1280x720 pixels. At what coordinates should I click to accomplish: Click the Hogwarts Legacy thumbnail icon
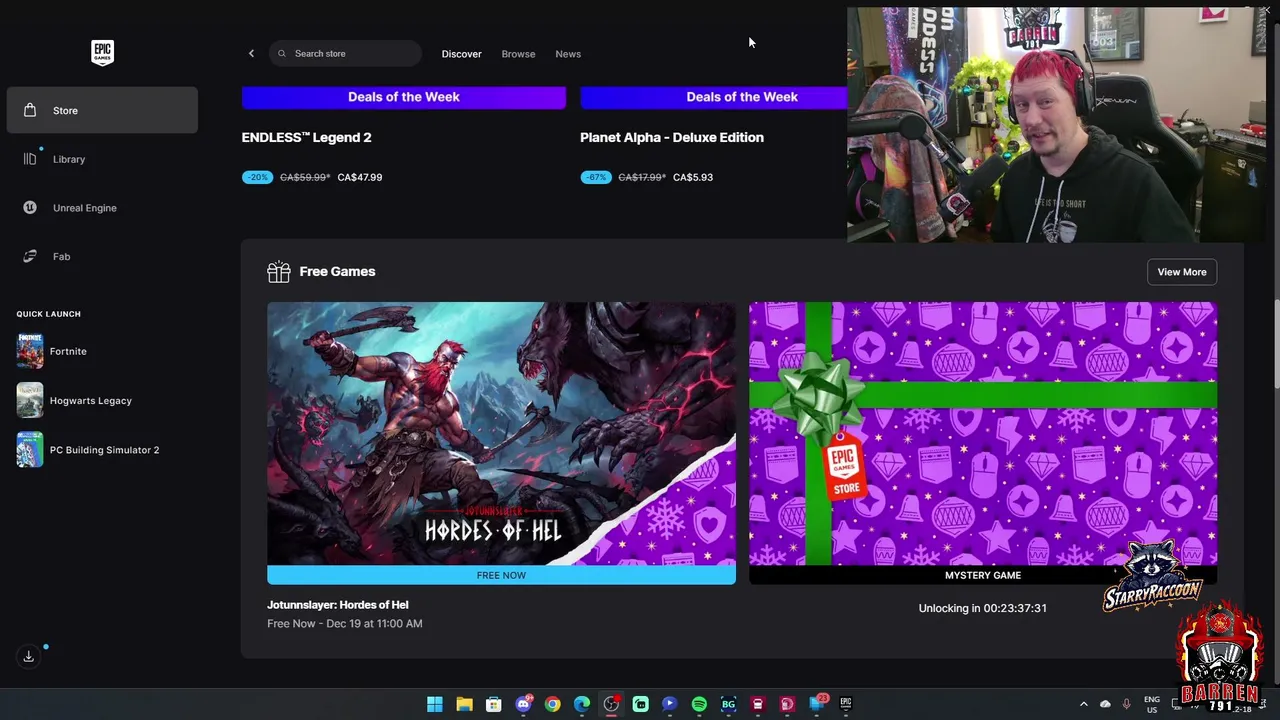30,400
